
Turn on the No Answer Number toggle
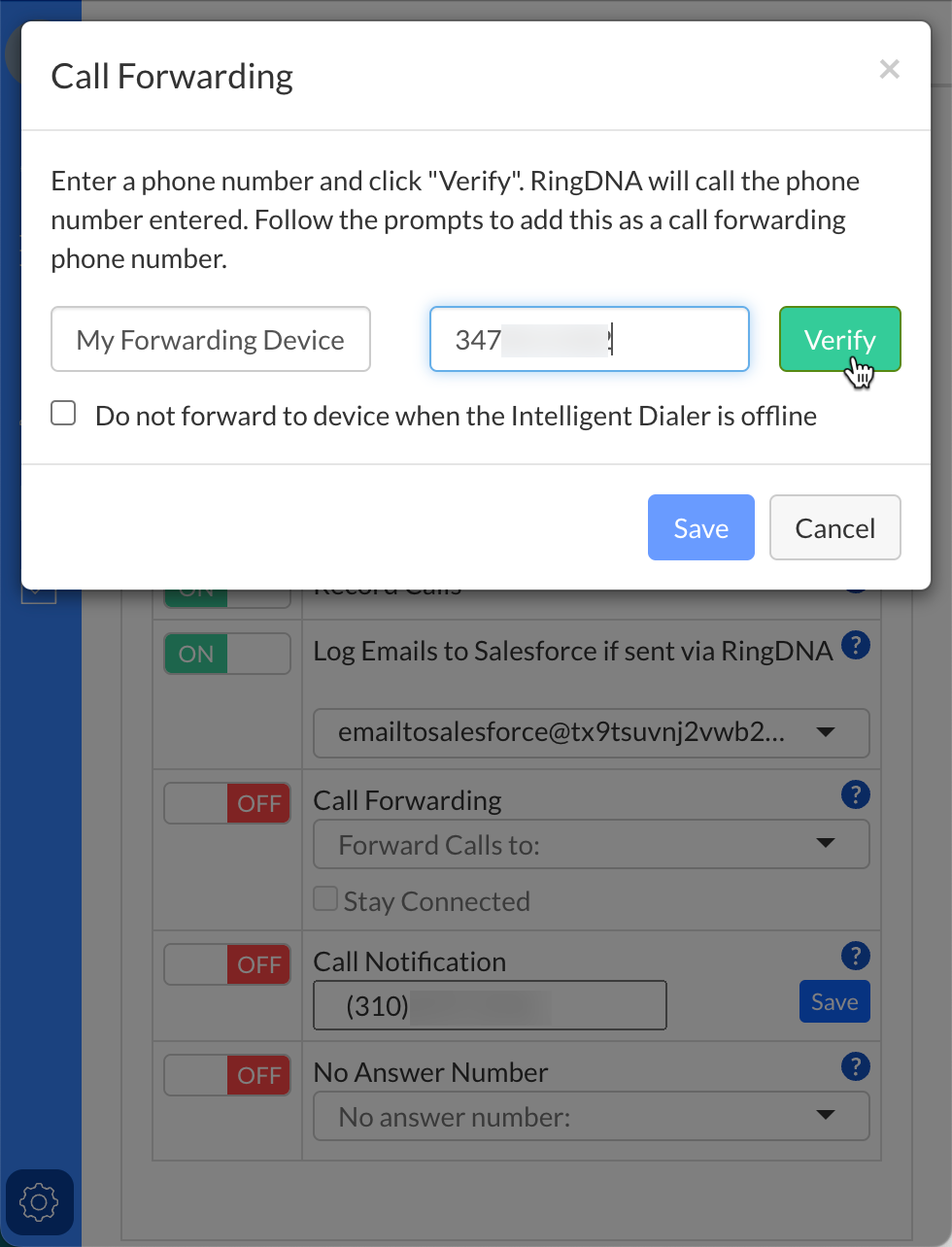(x=227, y=1075)
